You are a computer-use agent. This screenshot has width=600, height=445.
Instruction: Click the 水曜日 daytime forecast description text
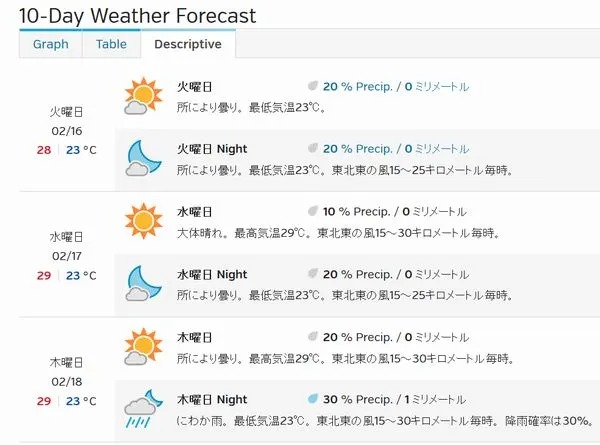339,233
